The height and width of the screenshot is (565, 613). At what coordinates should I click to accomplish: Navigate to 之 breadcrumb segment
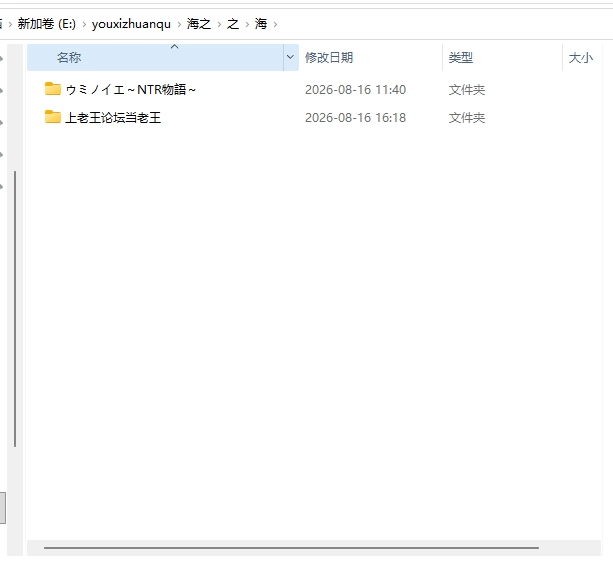(233, 24)
